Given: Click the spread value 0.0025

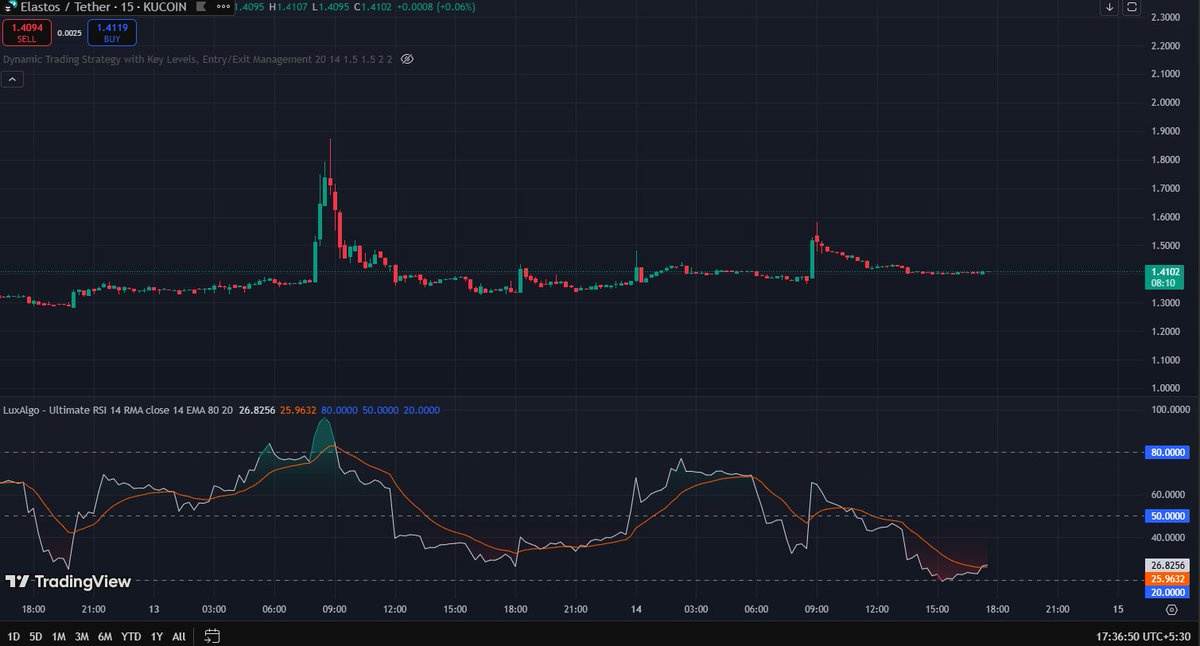Looking at the screenshot, I should 69,33.
